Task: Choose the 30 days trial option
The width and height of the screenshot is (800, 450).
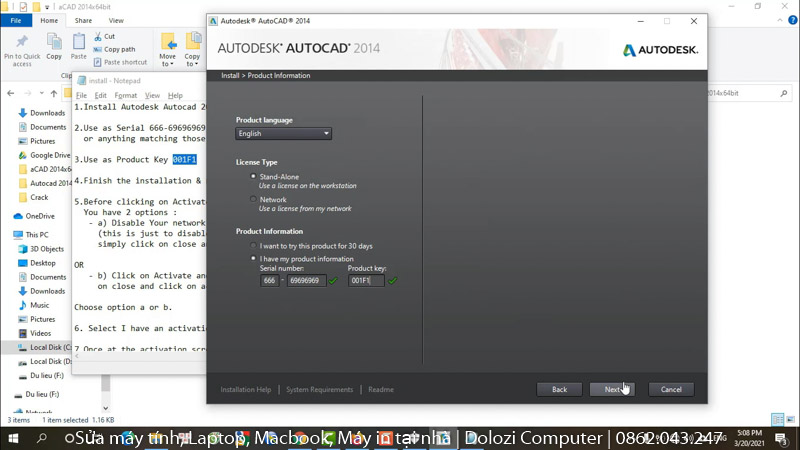Action: pos(253,245)
